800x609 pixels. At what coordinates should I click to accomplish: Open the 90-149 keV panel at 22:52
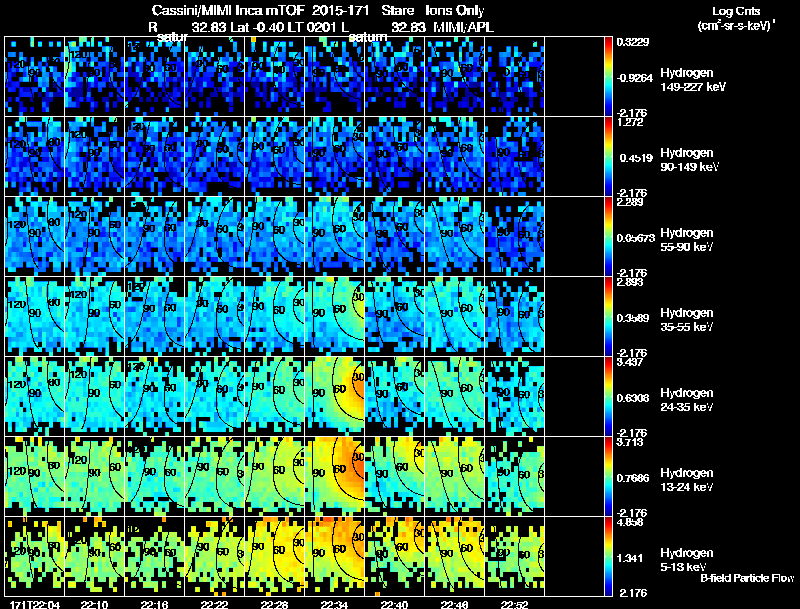click(x=515, y=157)
